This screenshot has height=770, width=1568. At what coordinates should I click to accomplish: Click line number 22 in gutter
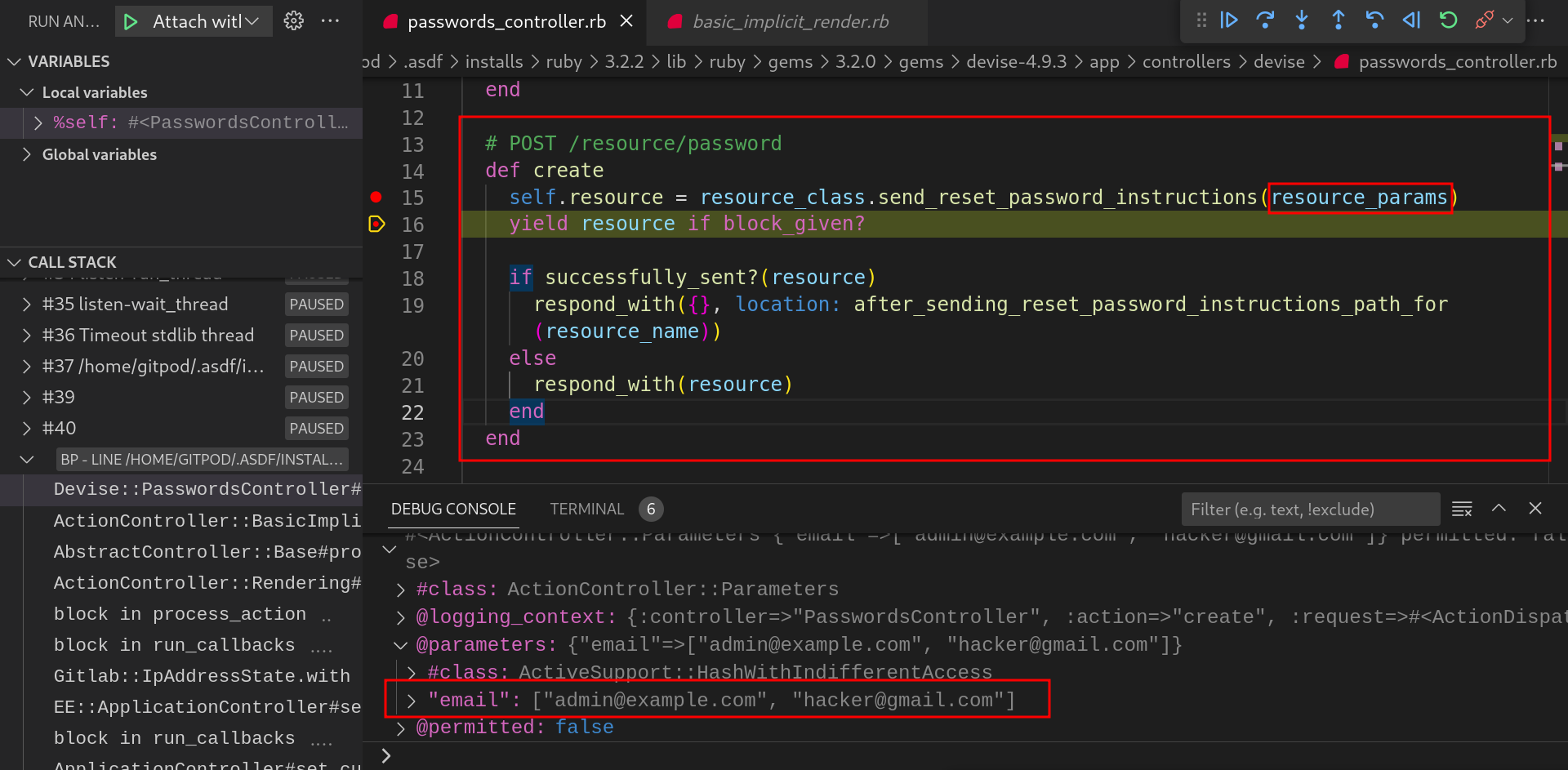(x=412, y=412)
